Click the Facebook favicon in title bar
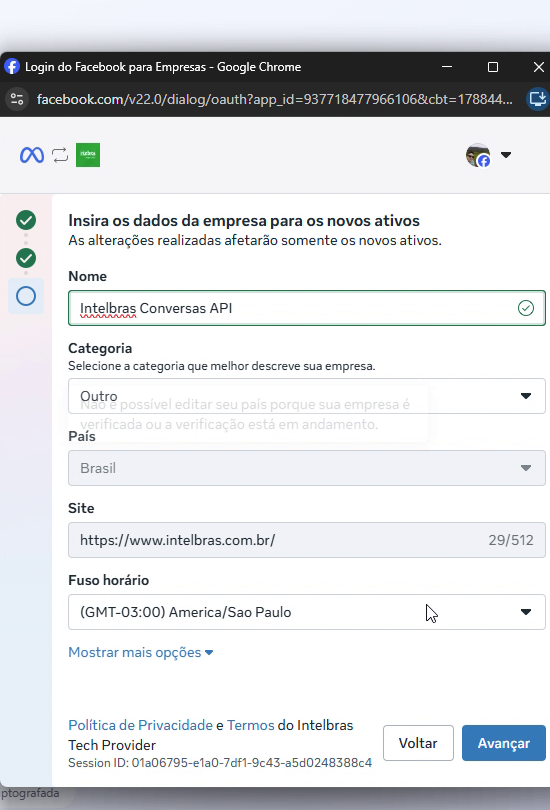Viewport: 550px width, 810px height. pyautogui.click(x=12, y=67)
